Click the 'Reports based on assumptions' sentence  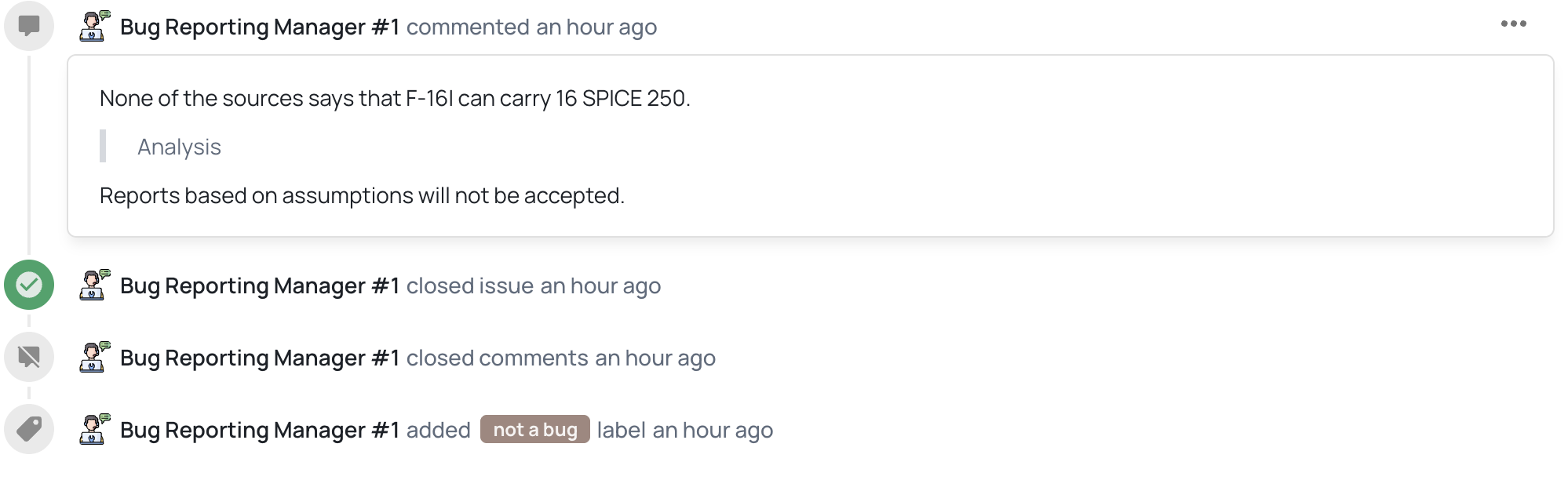pos(362,195)
